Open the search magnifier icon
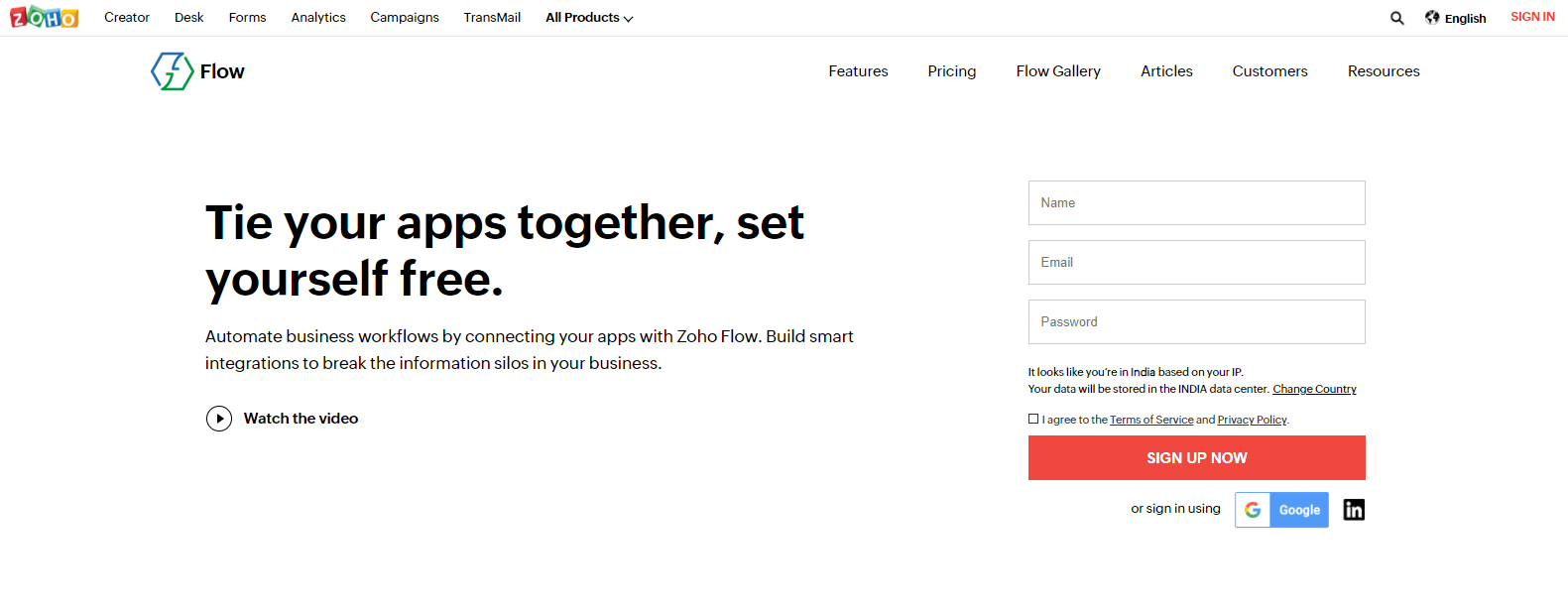 [1396, 18]
